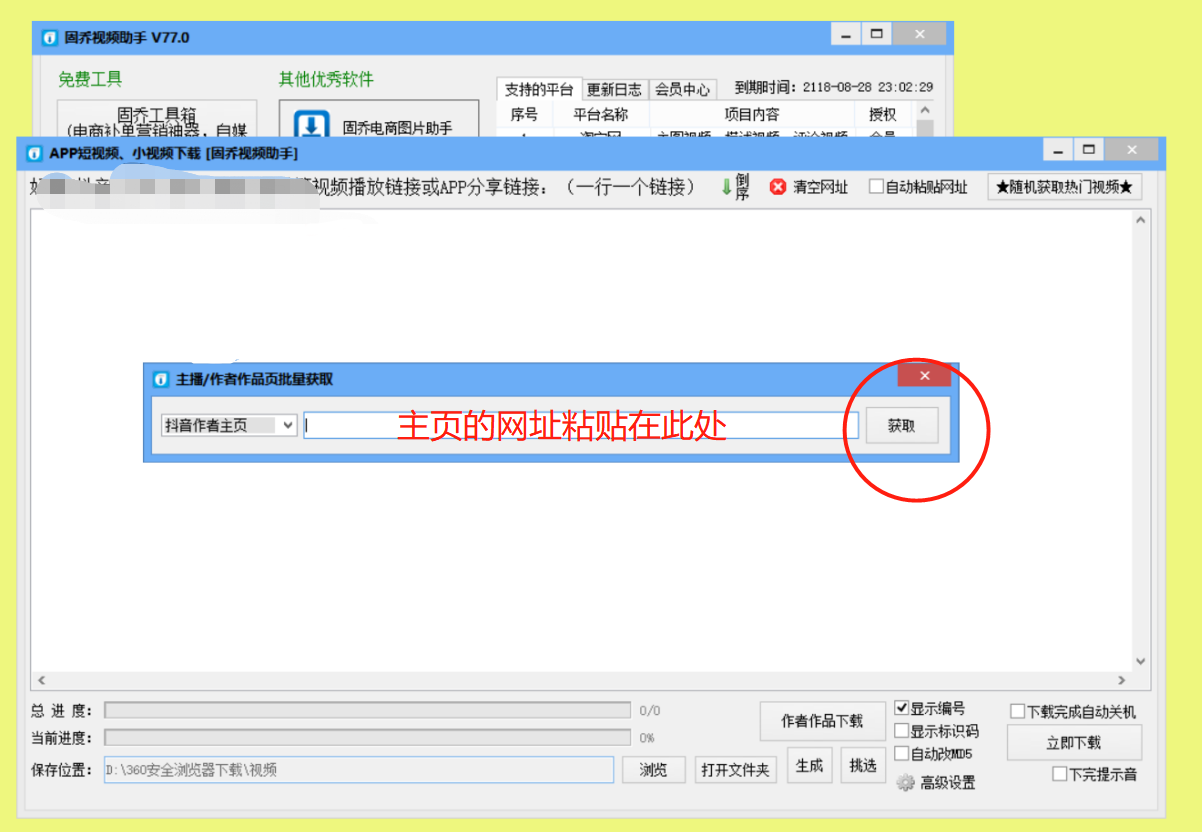Maximize the APP短视频下载 window

(1088, 150)
